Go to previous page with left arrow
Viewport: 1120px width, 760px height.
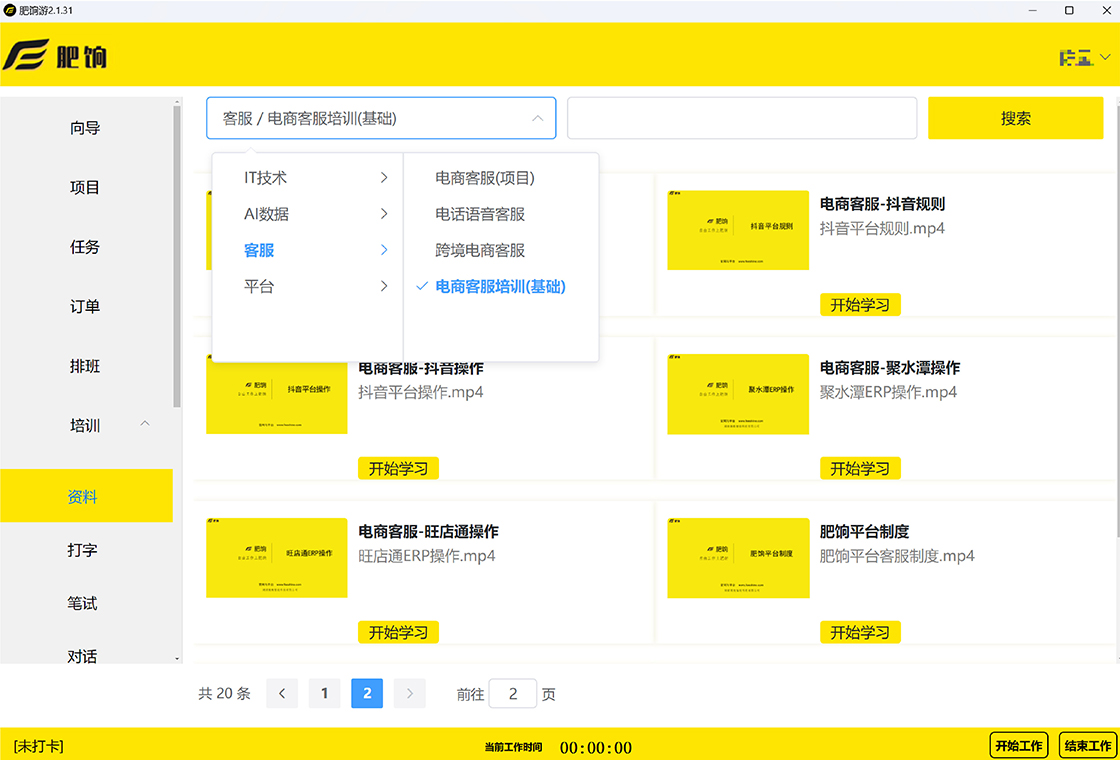(x=282, y=693)
